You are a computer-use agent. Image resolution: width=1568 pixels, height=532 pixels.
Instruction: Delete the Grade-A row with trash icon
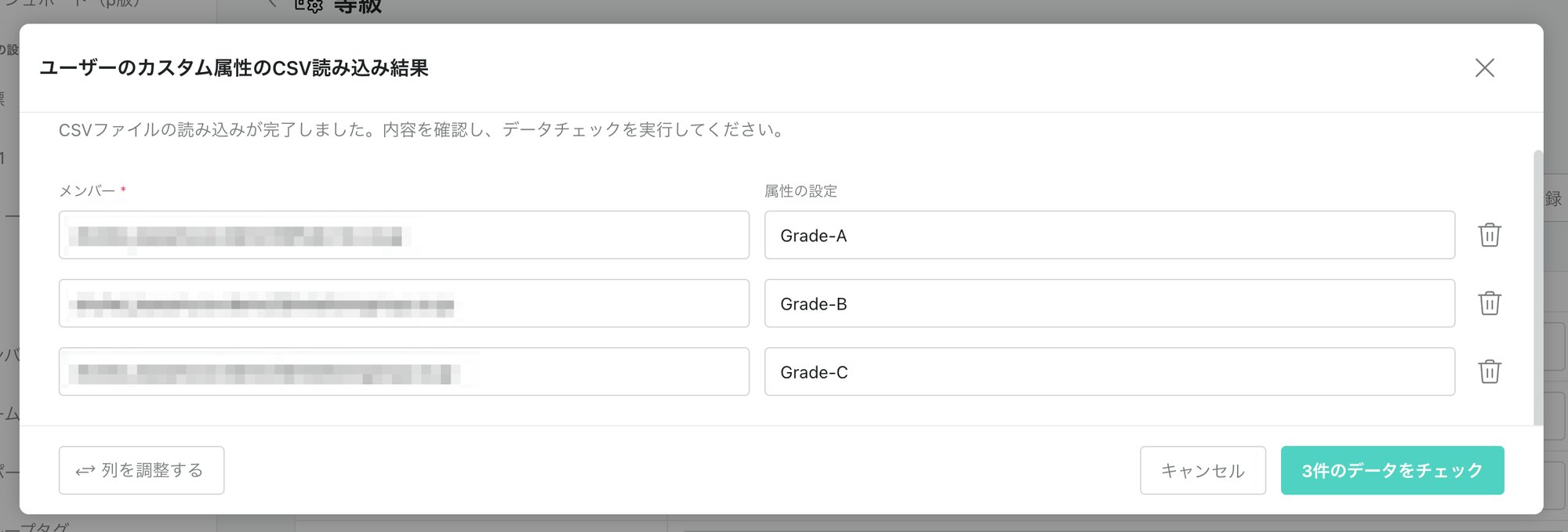pos(1489,235)
